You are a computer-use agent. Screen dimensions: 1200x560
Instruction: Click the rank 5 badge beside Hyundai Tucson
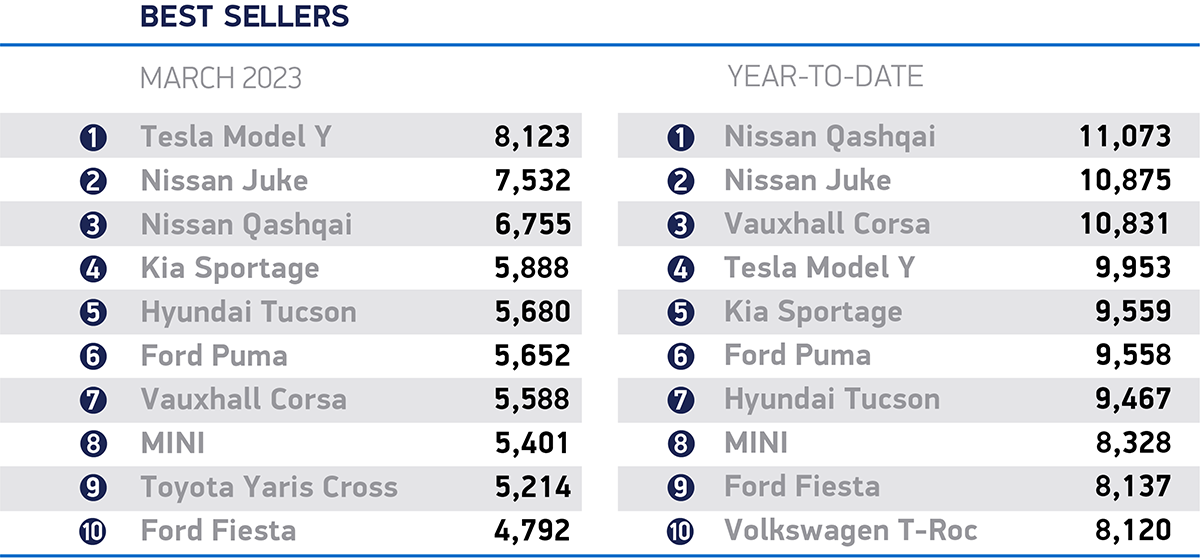[x=93, y=313]
